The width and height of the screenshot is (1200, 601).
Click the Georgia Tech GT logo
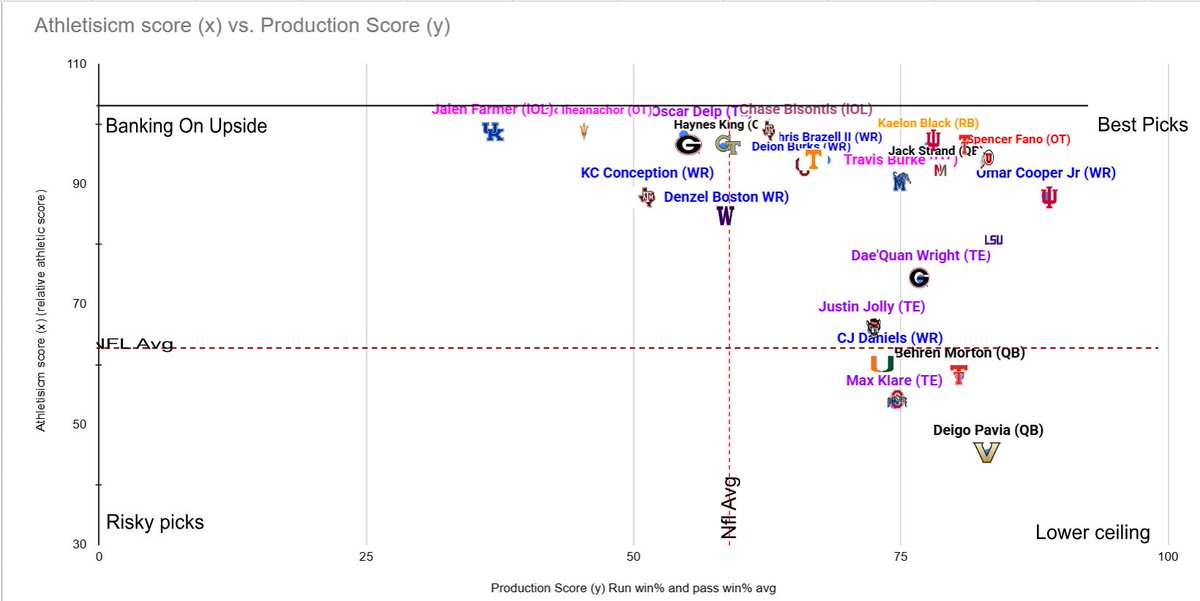[x=728, y=145]
